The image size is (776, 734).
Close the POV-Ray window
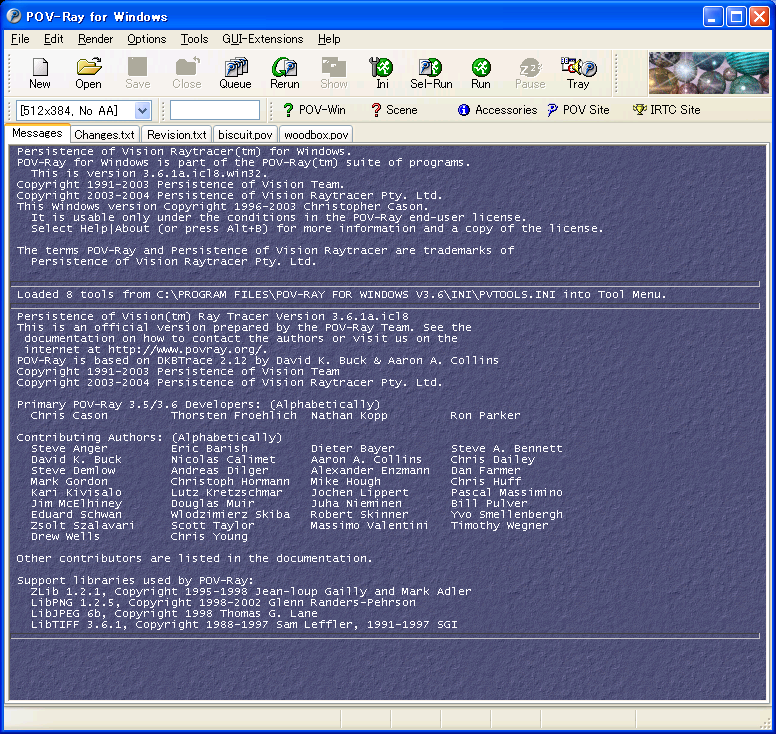759,17
